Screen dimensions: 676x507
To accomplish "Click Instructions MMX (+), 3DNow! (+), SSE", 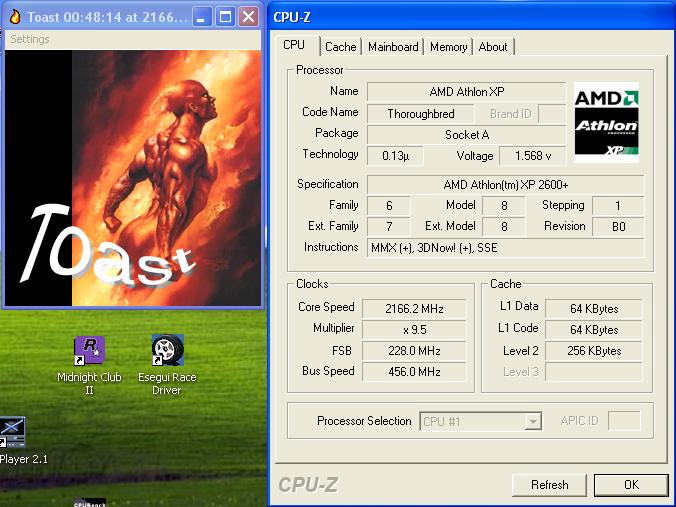I will [x=506, y=248].
